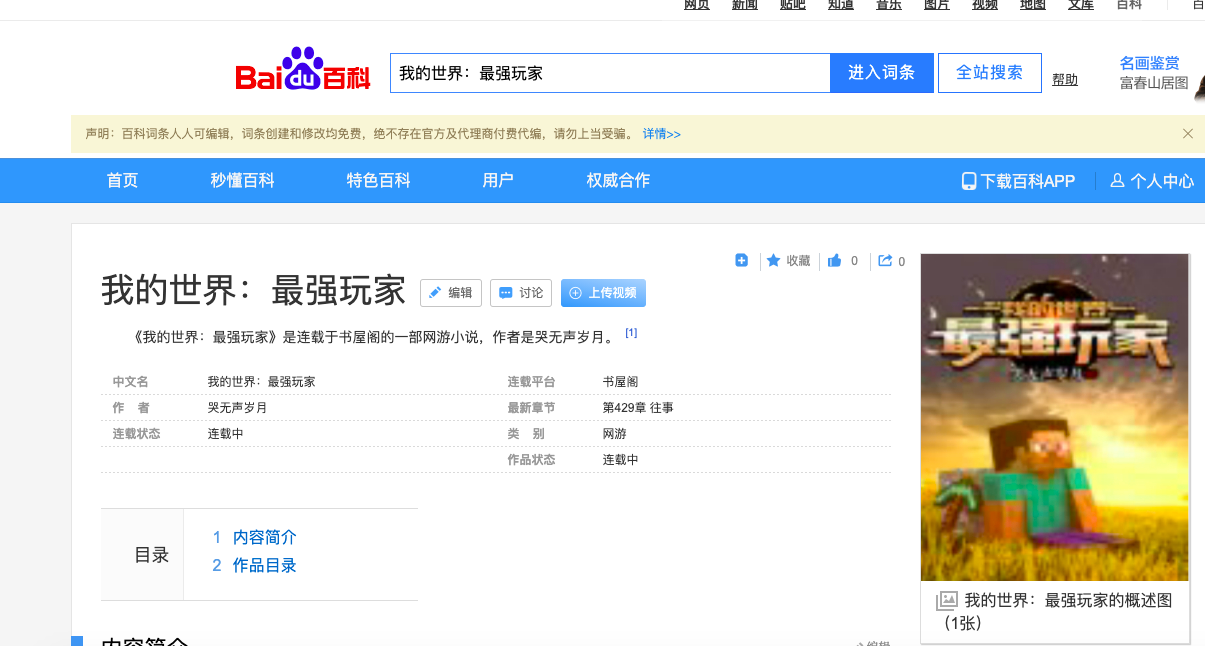
Task: Open the novel cover image thumbnail
Action: point(1055,417)
